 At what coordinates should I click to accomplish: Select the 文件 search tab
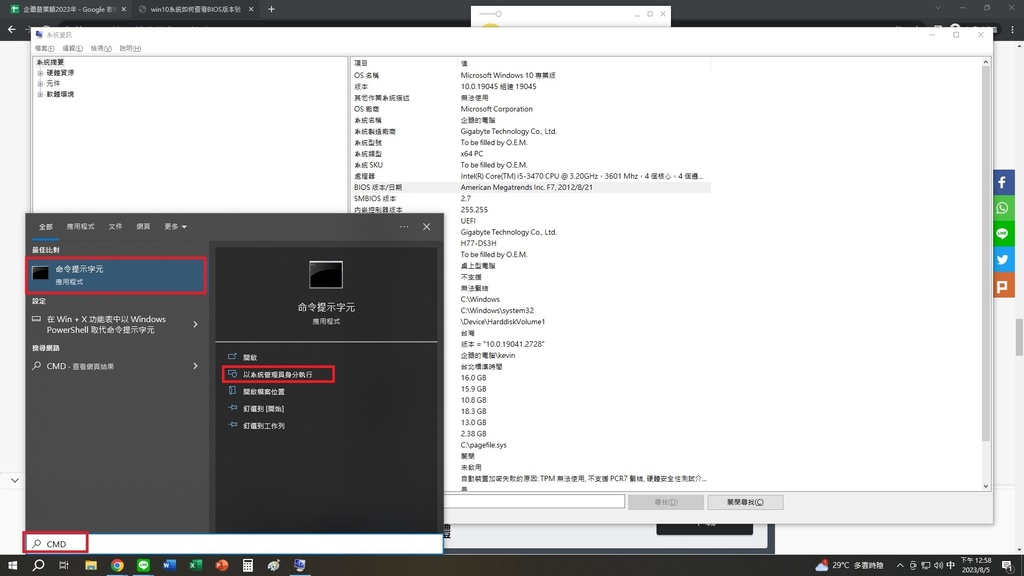116,227
